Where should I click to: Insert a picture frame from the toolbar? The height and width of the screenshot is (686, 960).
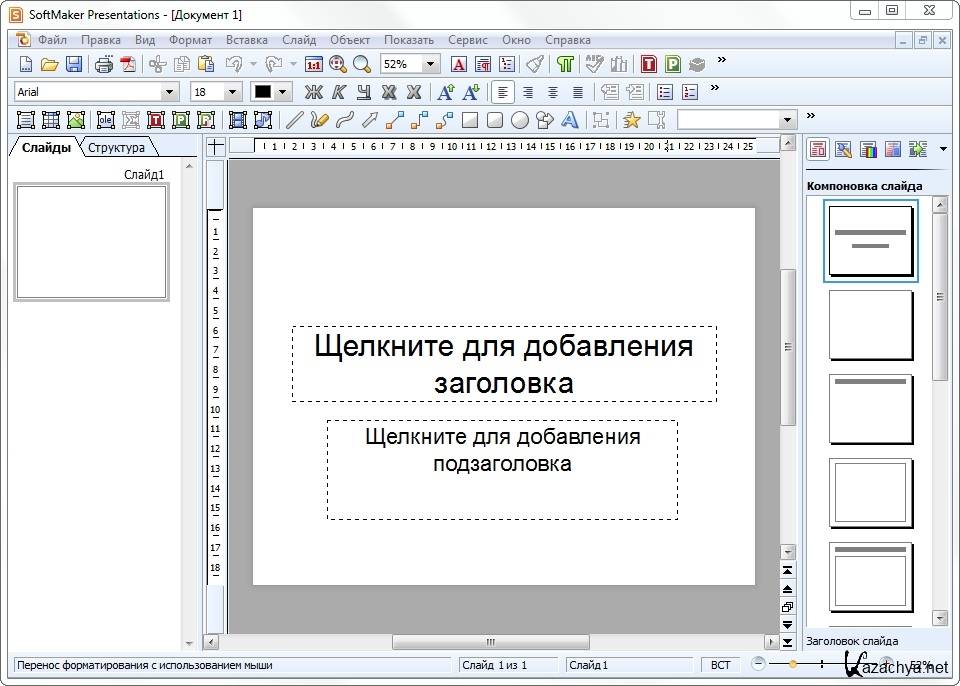coord(77,120)
